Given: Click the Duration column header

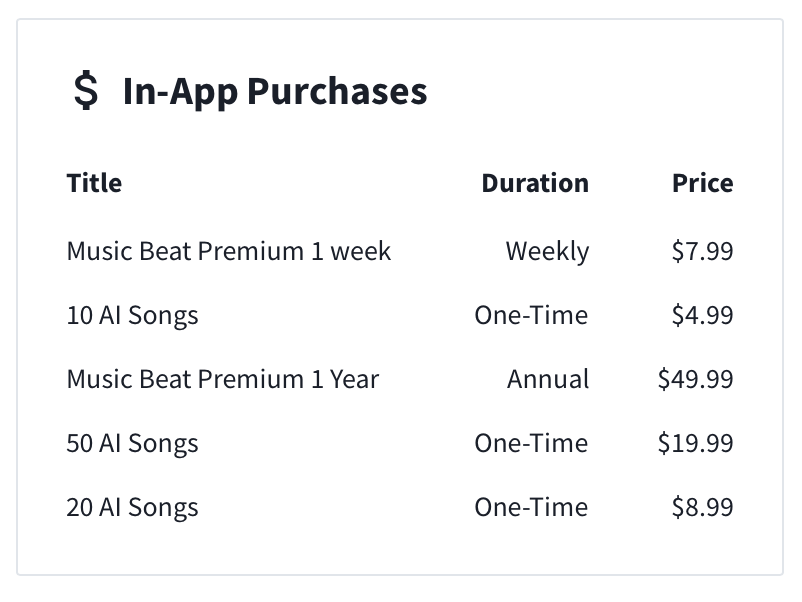Looking at the screenshot, I should pos(535,183).
